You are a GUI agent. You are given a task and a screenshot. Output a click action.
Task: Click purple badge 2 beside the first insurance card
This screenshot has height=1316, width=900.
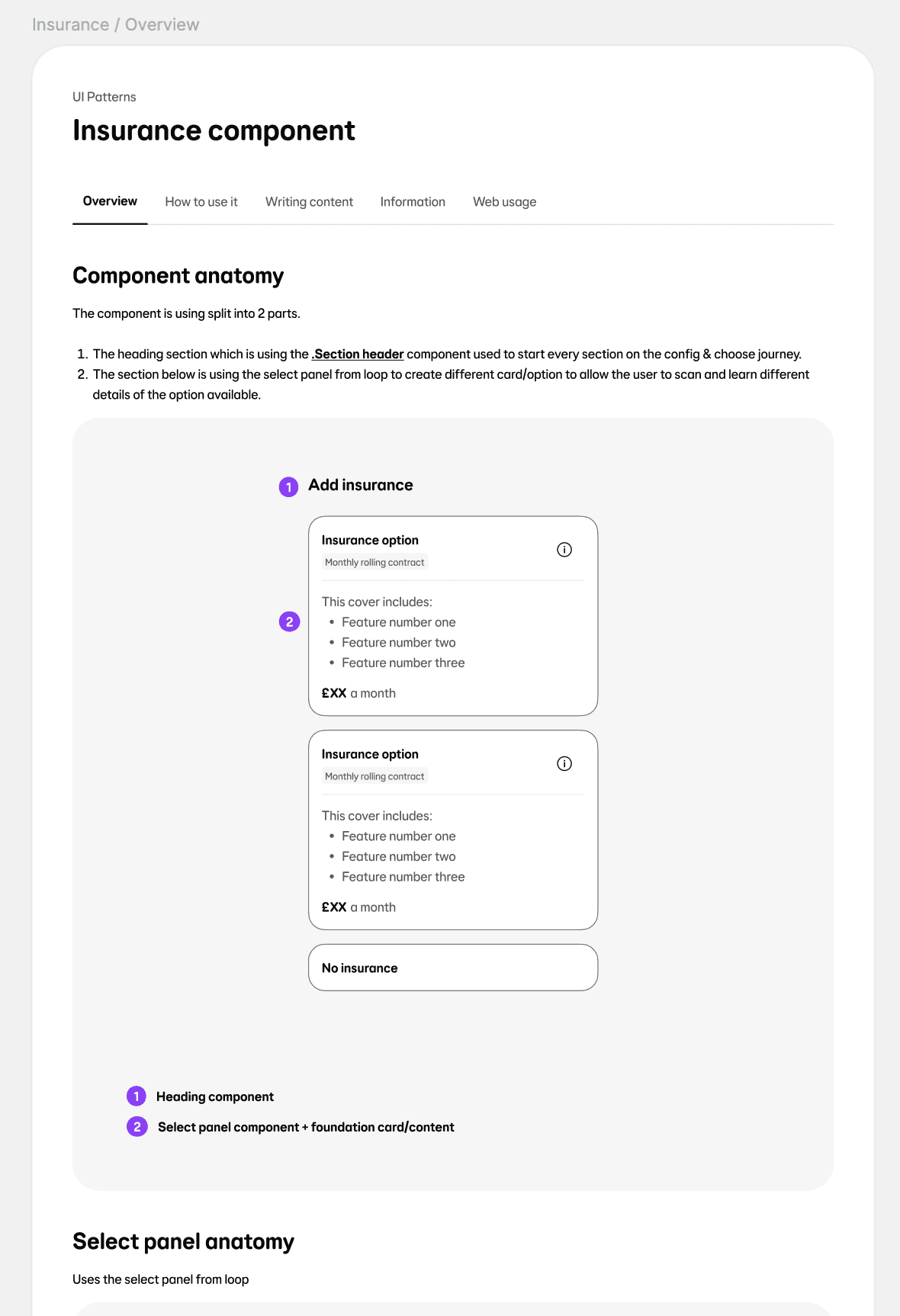point(289,622)
